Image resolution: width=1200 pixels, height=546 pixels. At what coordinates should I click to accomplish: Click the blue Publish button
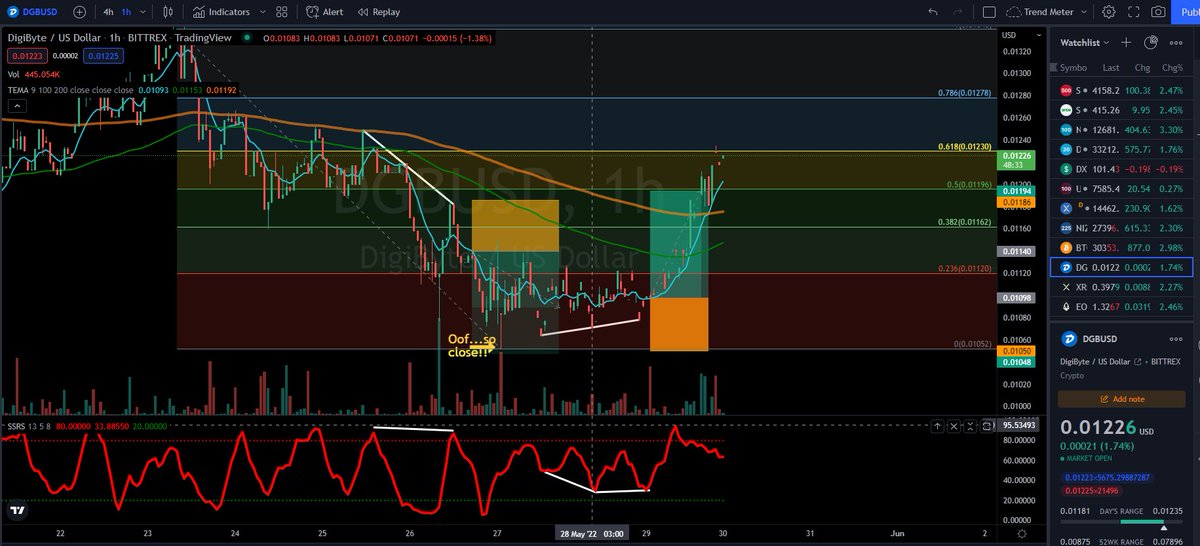pos(1187,12)
